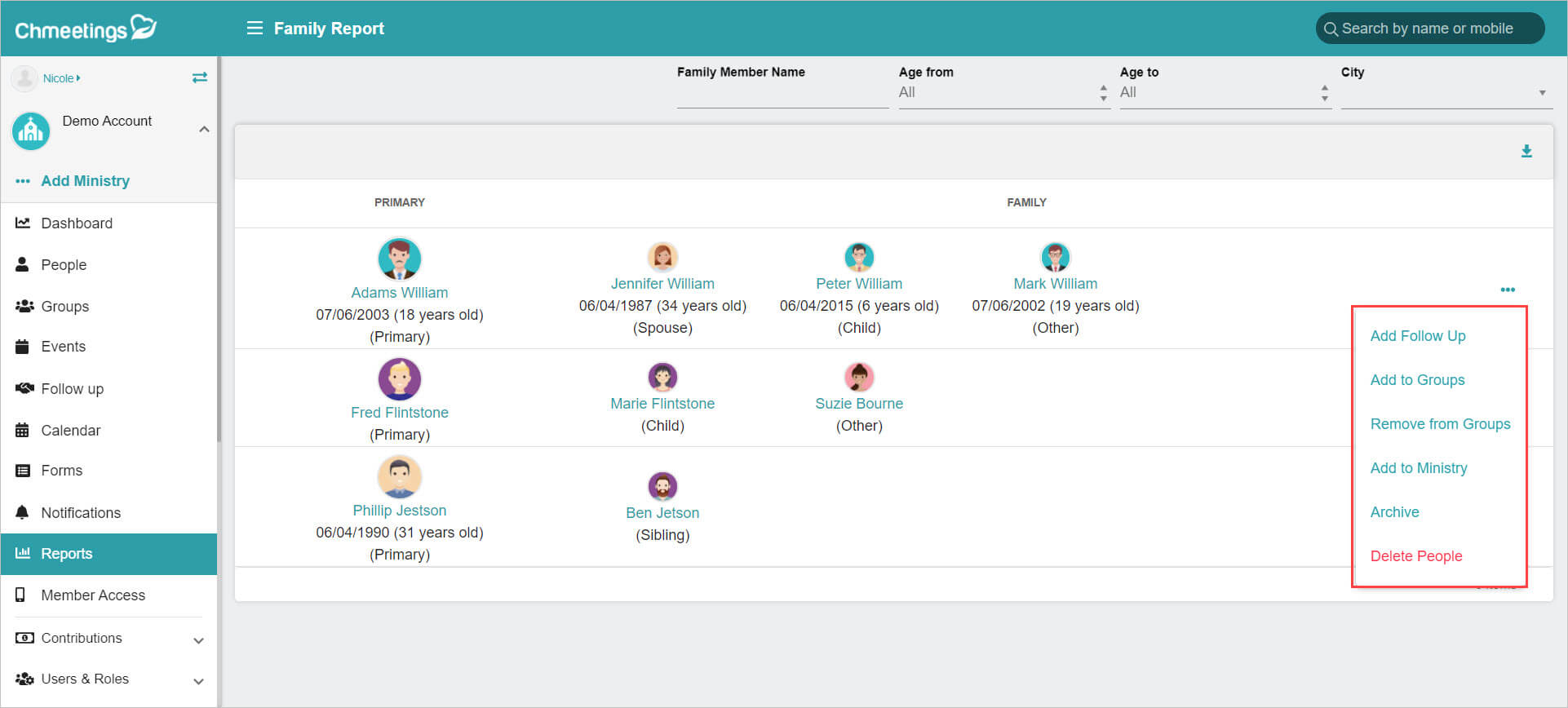The image size is (1568, 708).
Task: Open Adams William's profile link
Action: (x=400, y=292)
